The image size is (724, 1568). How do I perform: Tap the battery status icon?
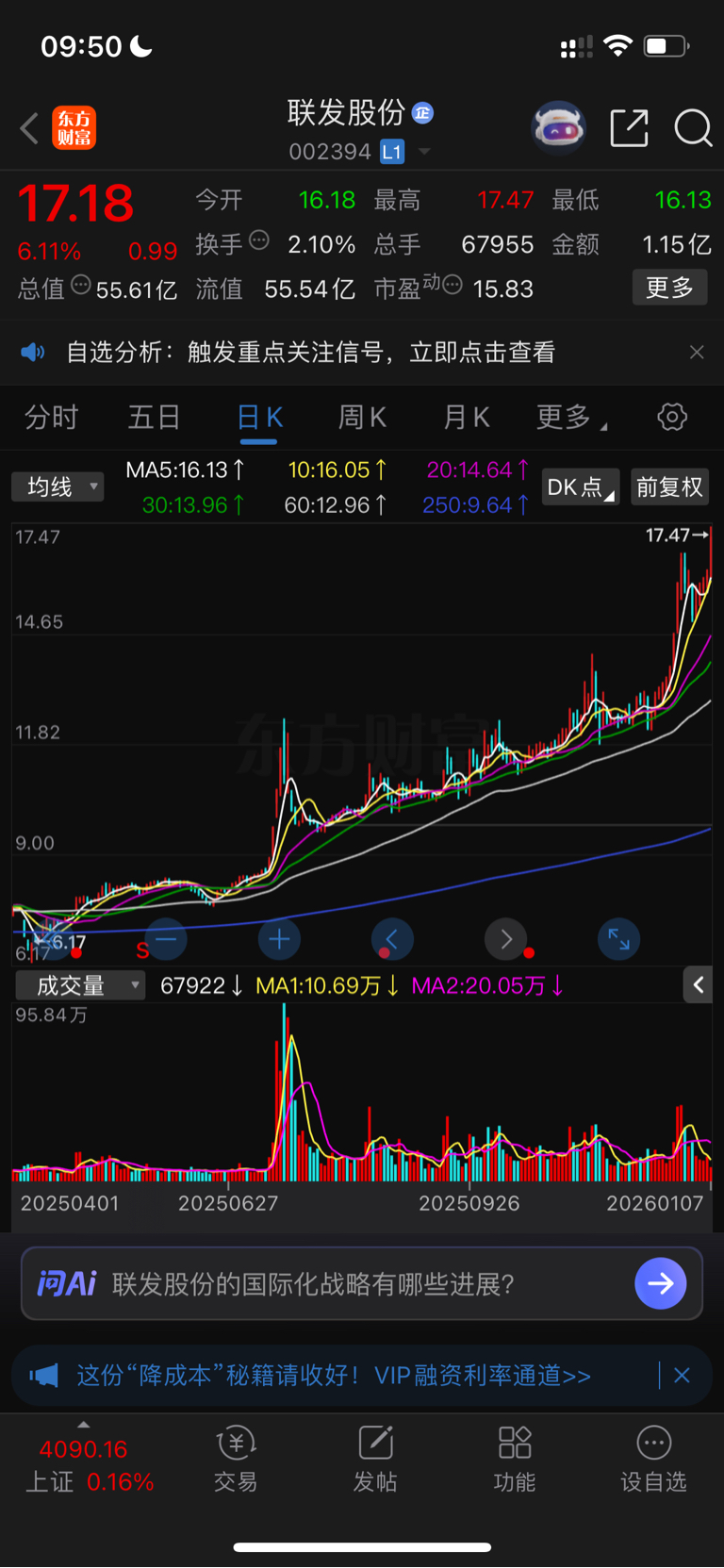(666, 45)
